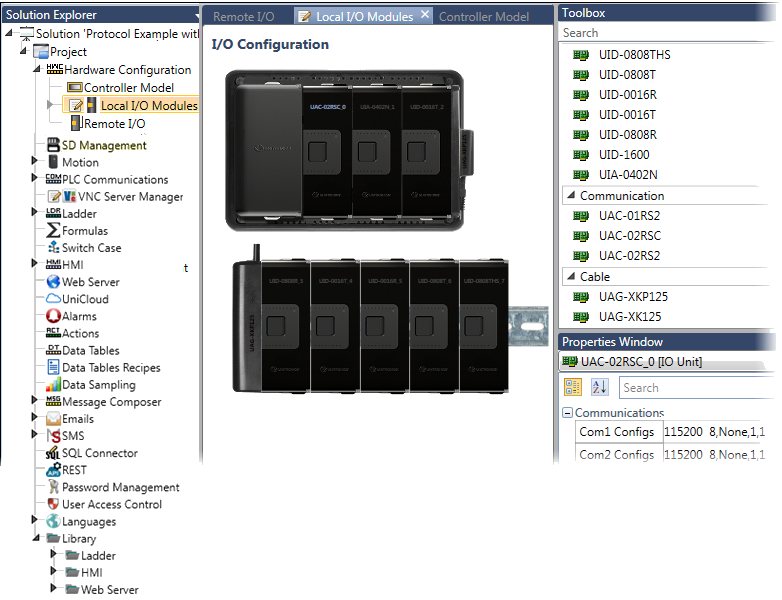Click the Data Sampling chart icon
Image resolution: width=782 pixels, height=600 pixels.
coord(53,385)
